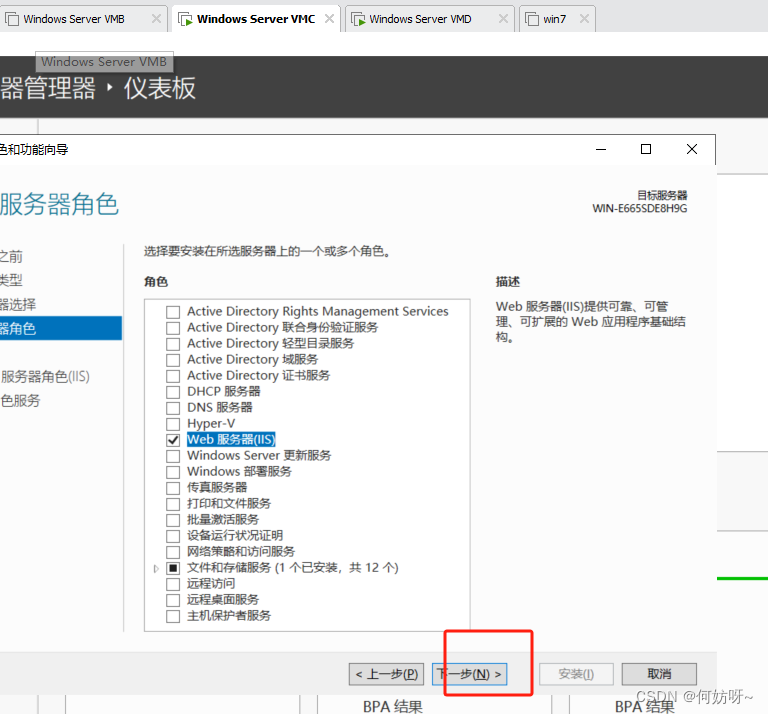Screen dimensions: 768x714
Task: Click the win7 VM tab icon
Action: coord(531,19)
